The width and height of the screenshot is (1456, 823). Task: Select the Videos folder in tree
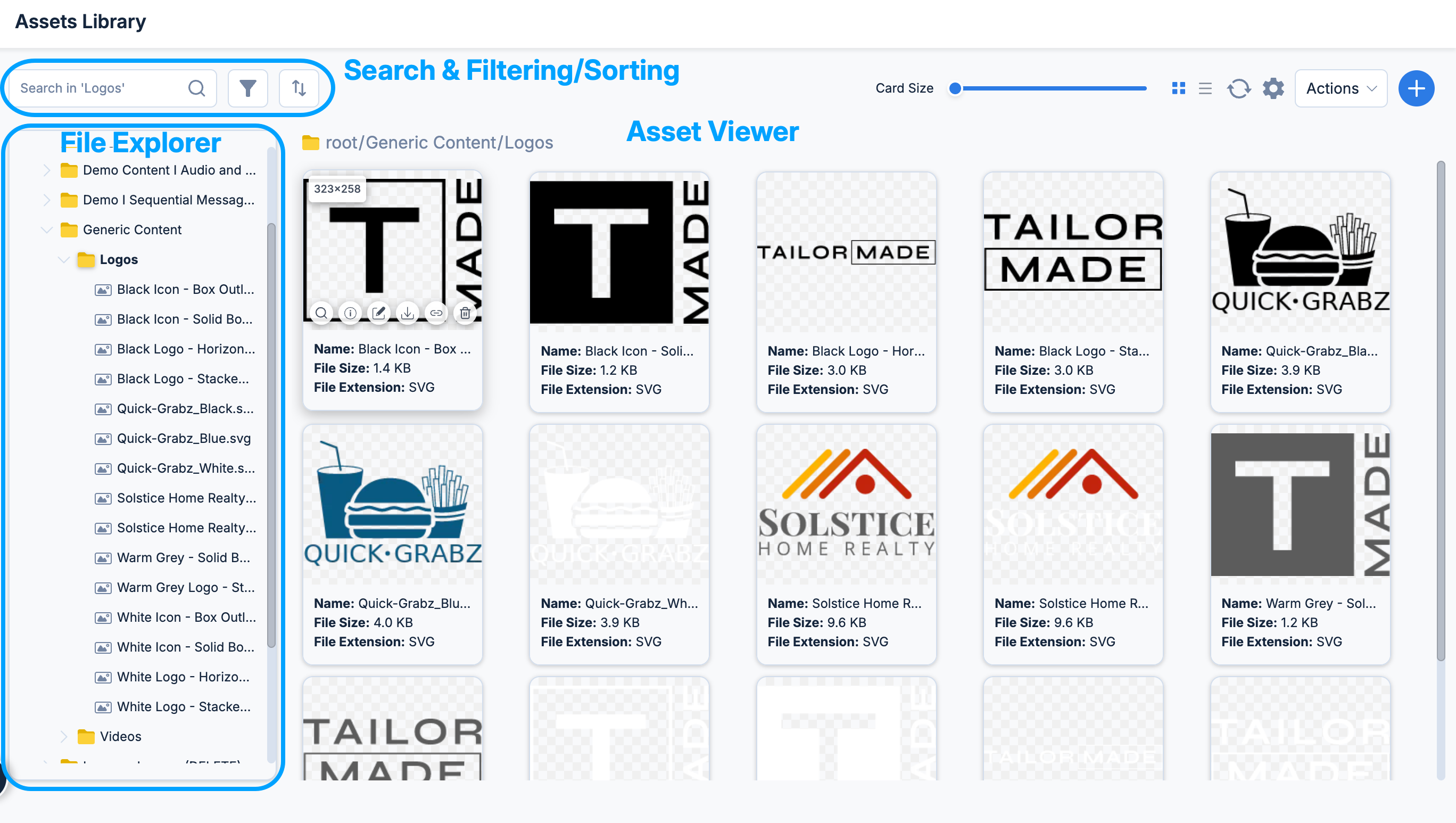(120, 737)
